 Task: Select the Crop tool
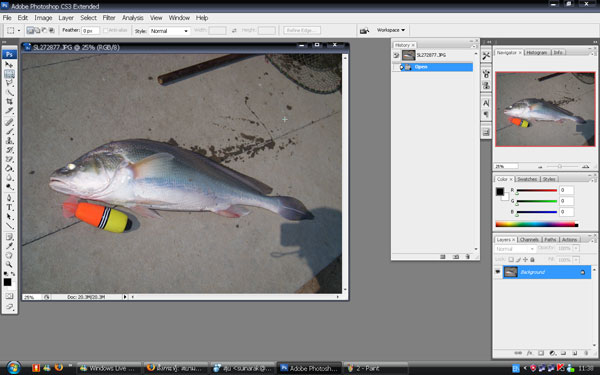click(9, 101)
